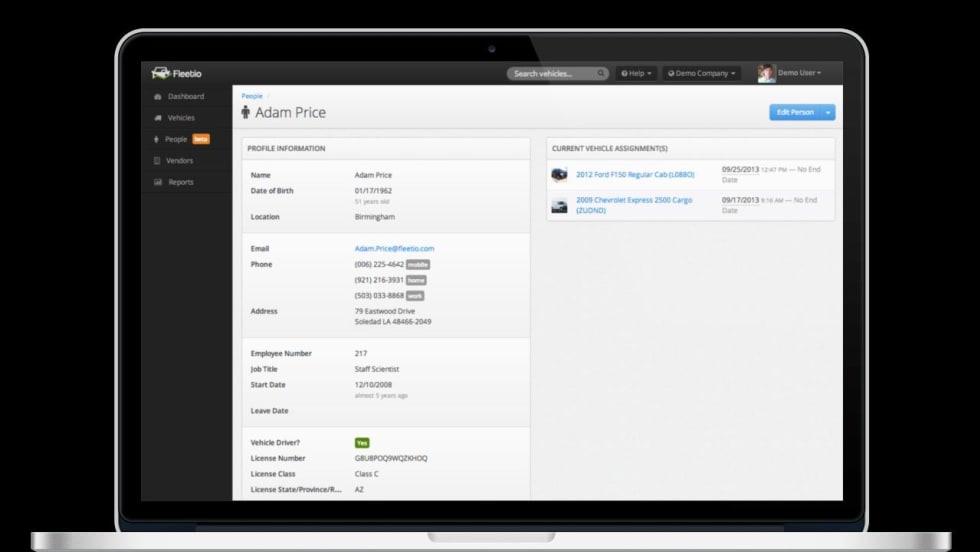This screenshot has height=552, width=980.
Task: Open the Help dropdown menu
Action: click(x=636, y=73)
